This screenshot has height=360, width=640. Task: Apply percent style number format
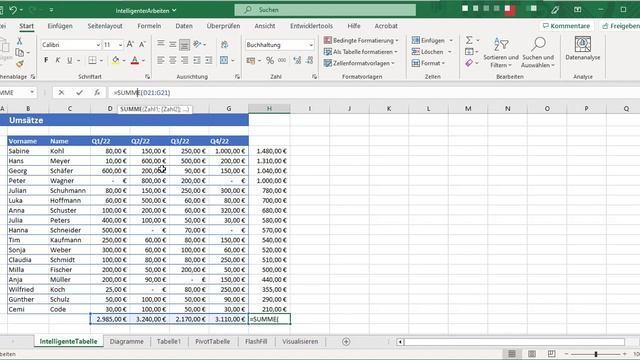tap(270, 60)
